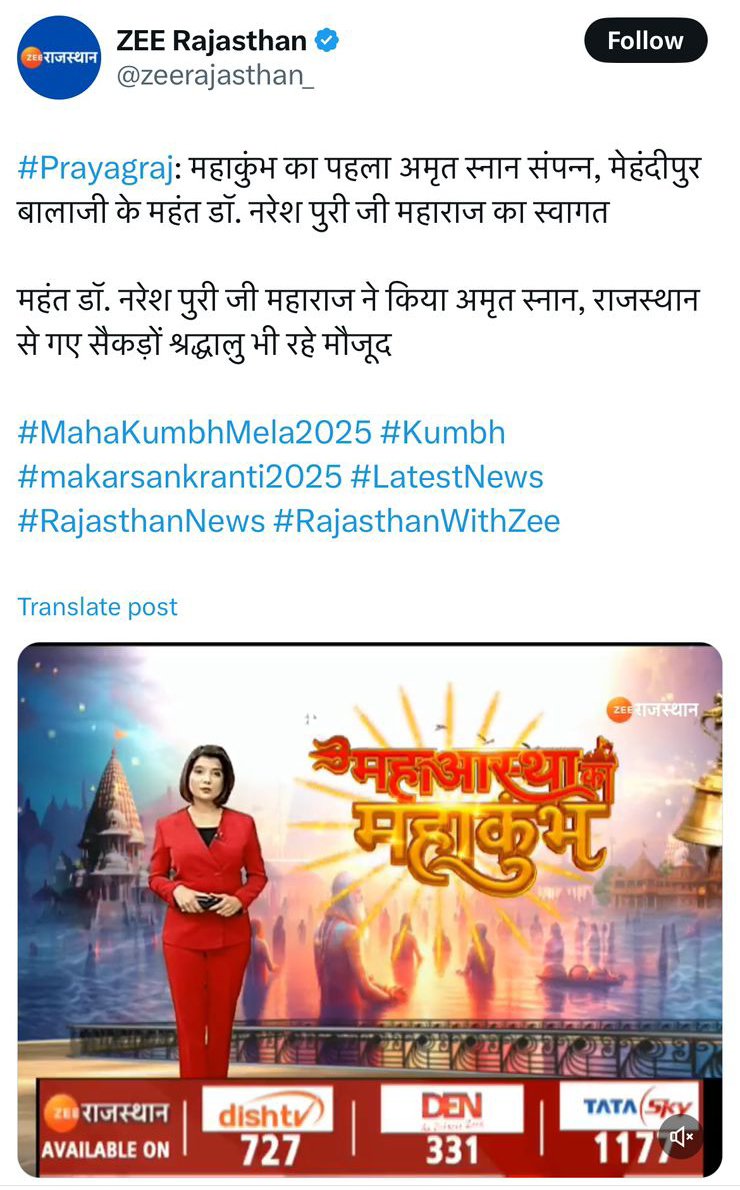The width and height of the screenshot is (740, 1190).
Task: Open the #MahaKumbhMela2025 hashtag
Action: [194, 433]
